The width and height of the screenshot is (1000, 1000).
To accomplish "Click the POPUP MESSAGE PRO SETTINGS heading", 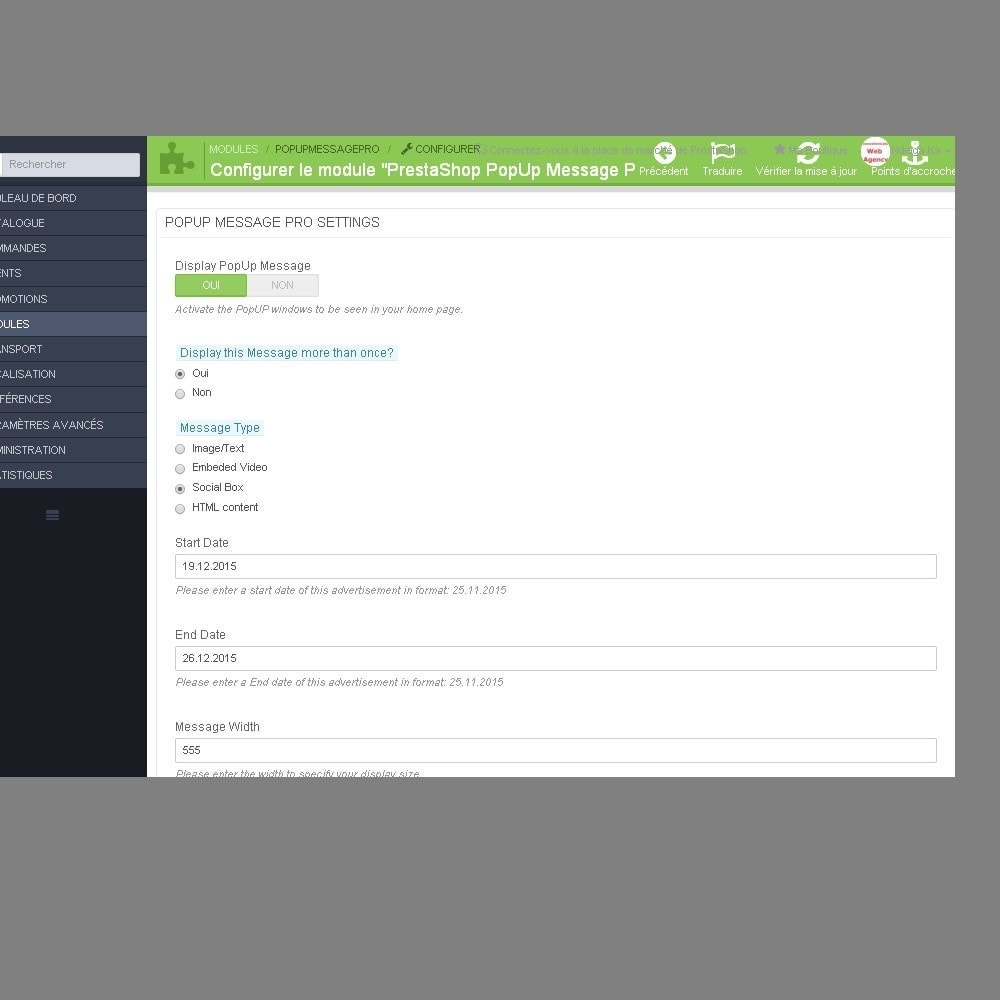I will [x=272, y=223].
